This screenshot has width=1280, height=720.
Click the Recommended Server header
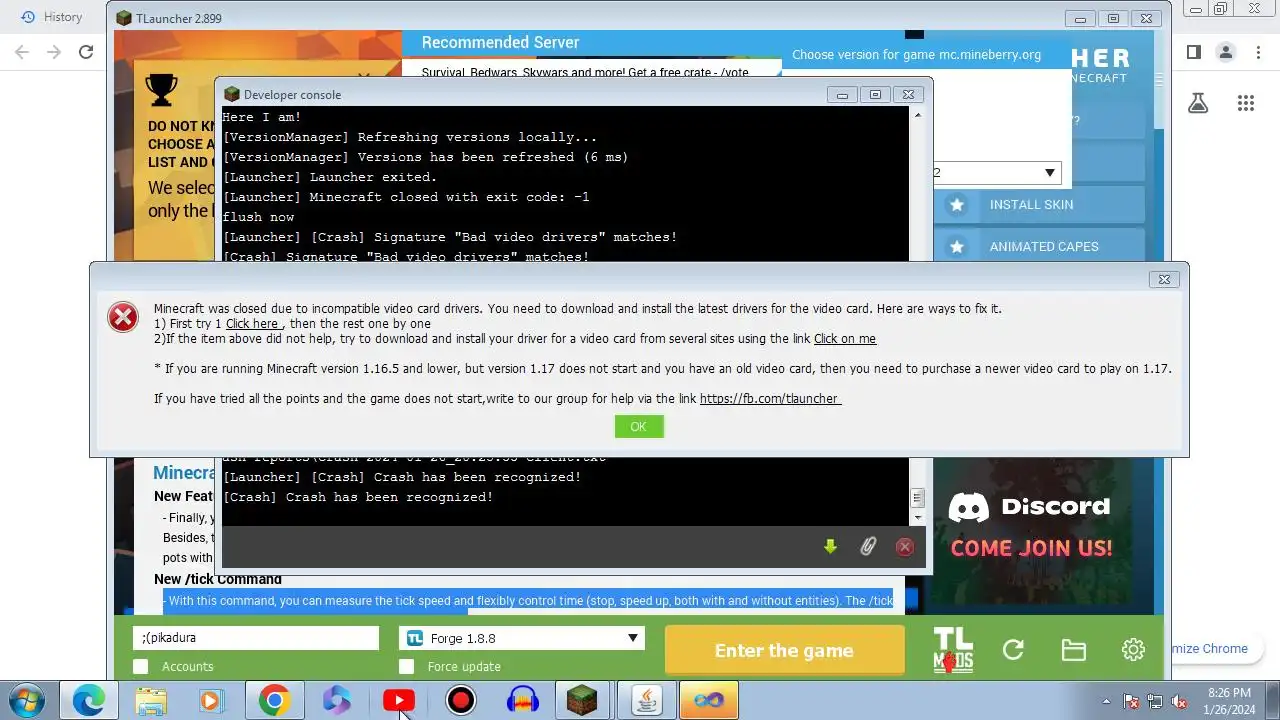tap(500, 42)
